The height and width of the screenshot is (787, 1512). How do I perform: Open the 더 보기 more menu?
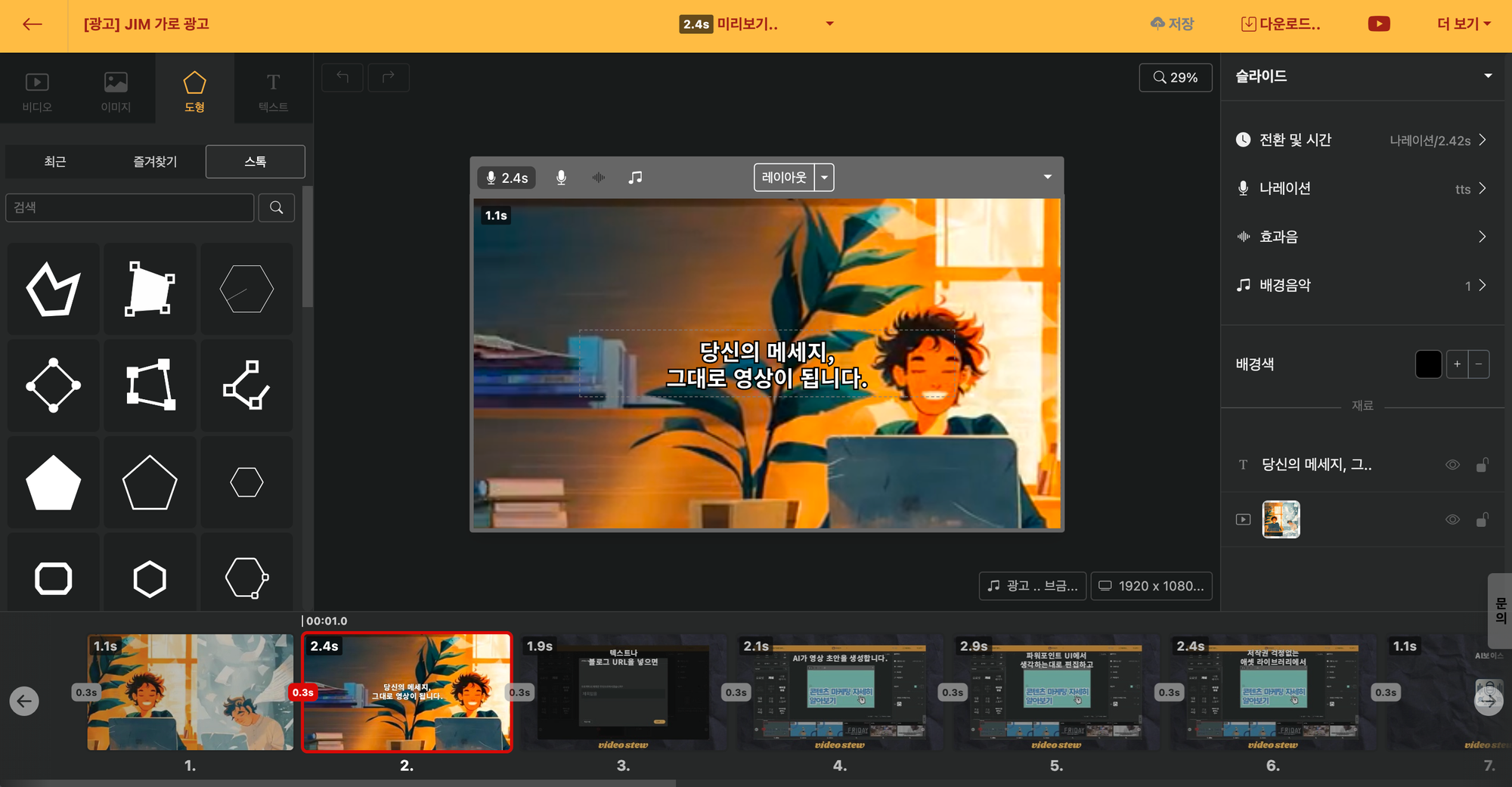click(1464, 24)
